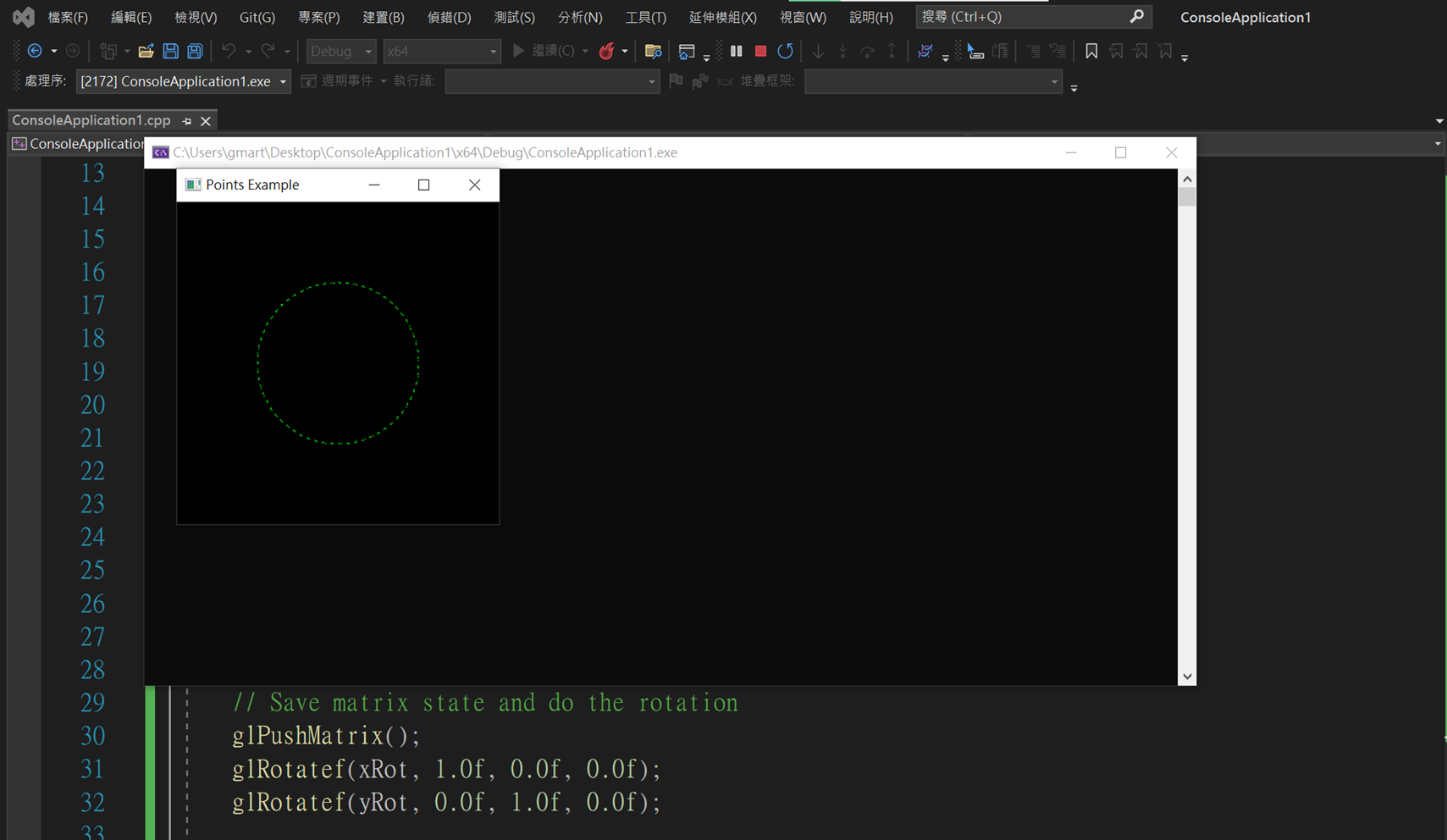1447x840 pixels.
Task: Toggle pin on ConsoleApplication1.cpp tab
Action: [187, 121]
